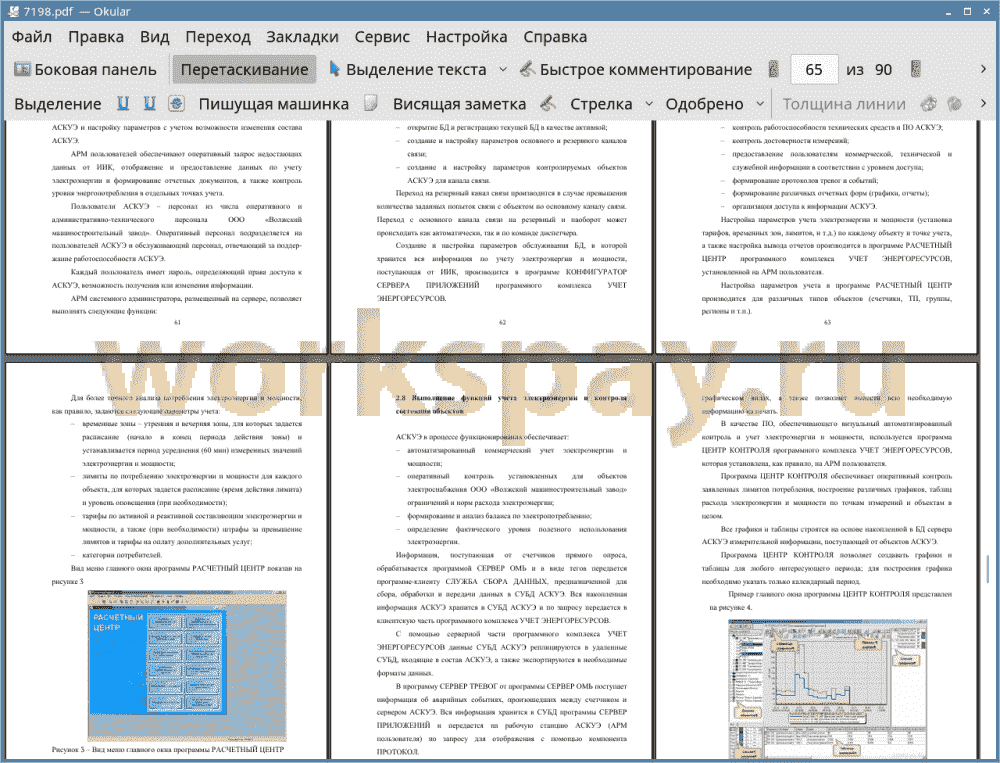Expand the Стрелка dropdown arrow

point(649,104)
